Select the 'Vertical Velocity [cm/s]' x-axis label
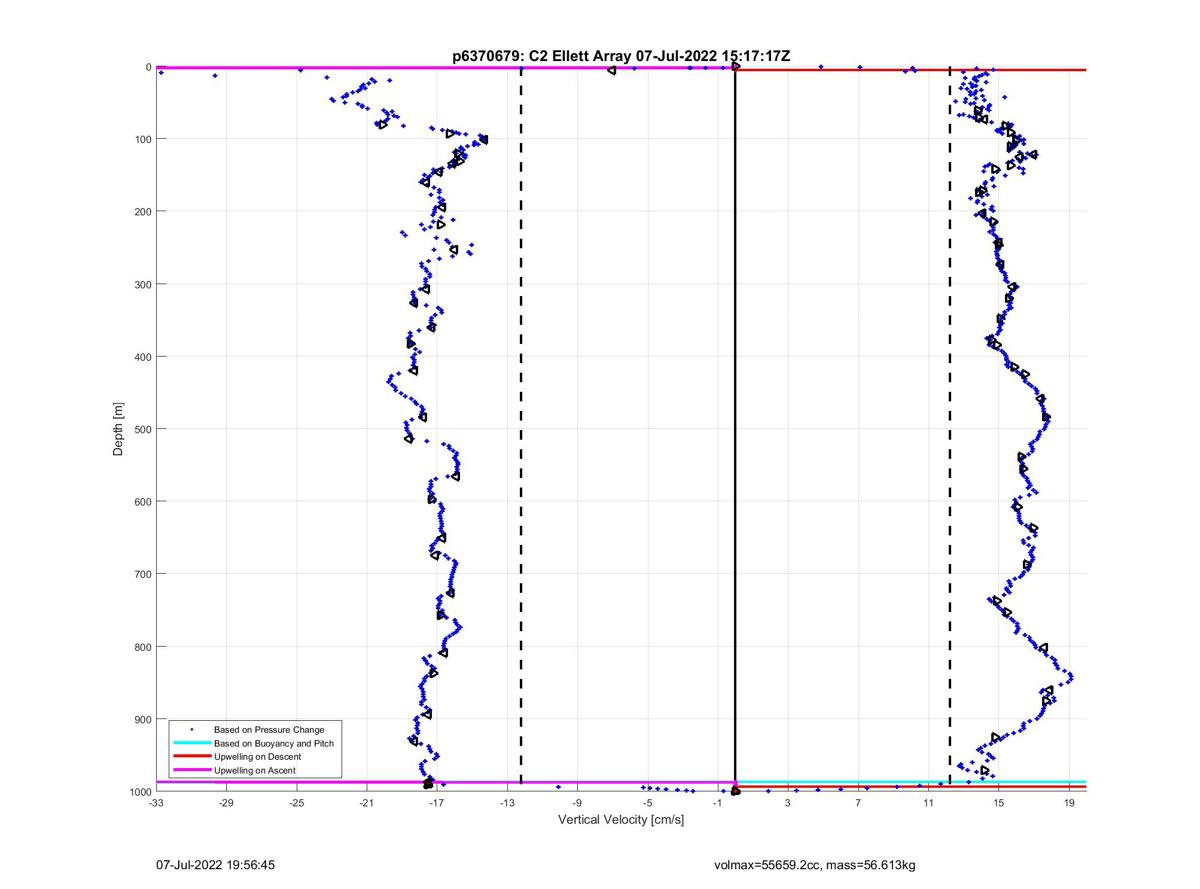Screen dimensions: 1200x889 [621, 820]
